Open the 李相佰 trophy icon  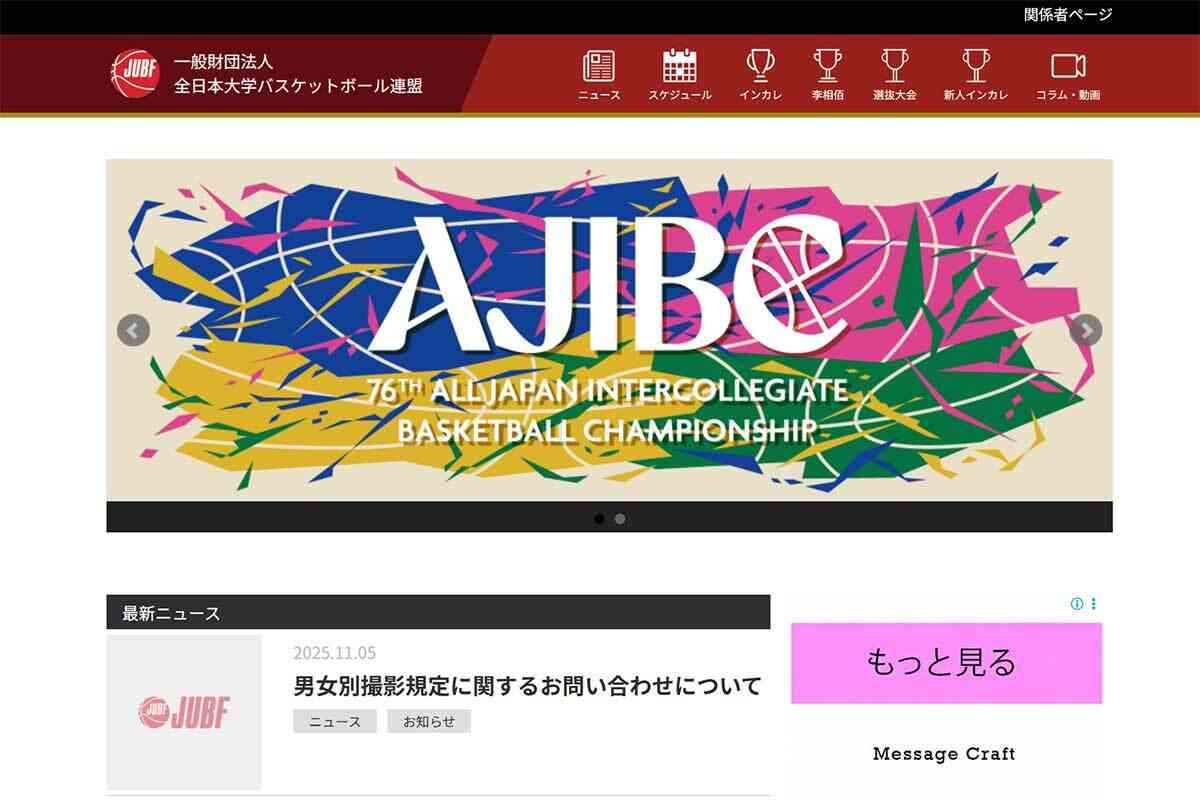[x=828, y=66]
